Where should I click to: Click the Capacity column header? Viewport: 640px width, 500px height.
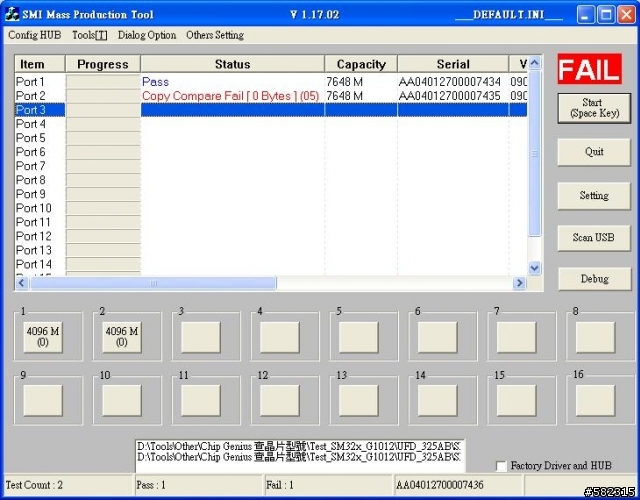pyautogui.click(x=361, y=64)
